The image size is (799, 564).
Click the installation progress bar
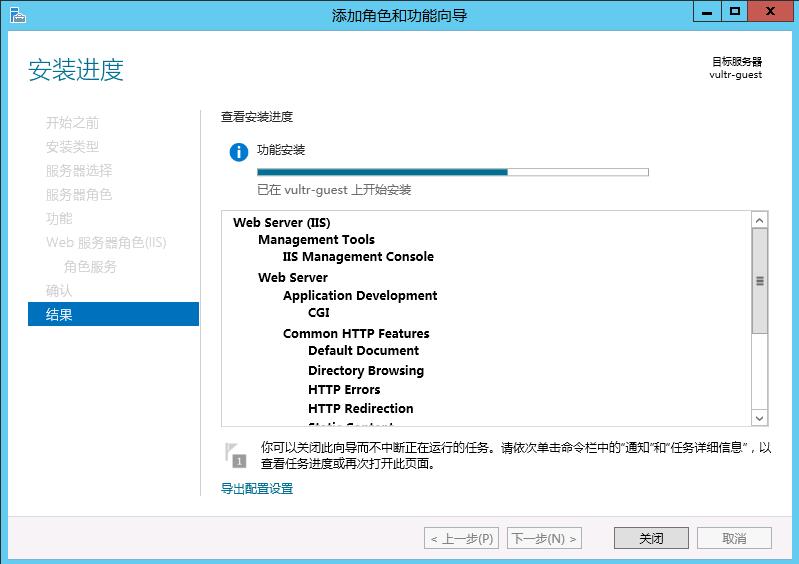click(x=452, y=172)
